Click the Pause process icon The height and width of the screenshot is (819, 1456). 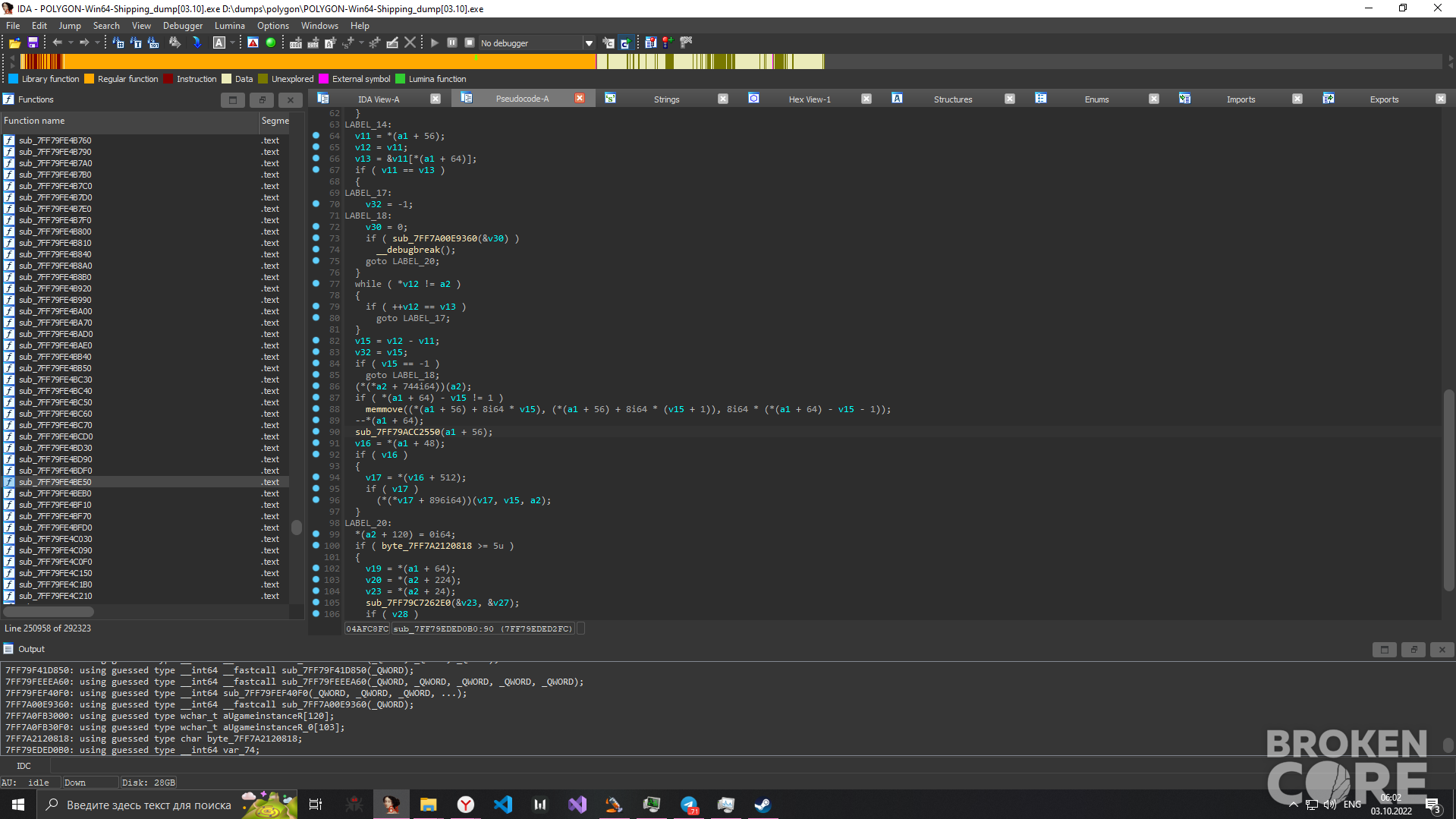pos(452,43)
